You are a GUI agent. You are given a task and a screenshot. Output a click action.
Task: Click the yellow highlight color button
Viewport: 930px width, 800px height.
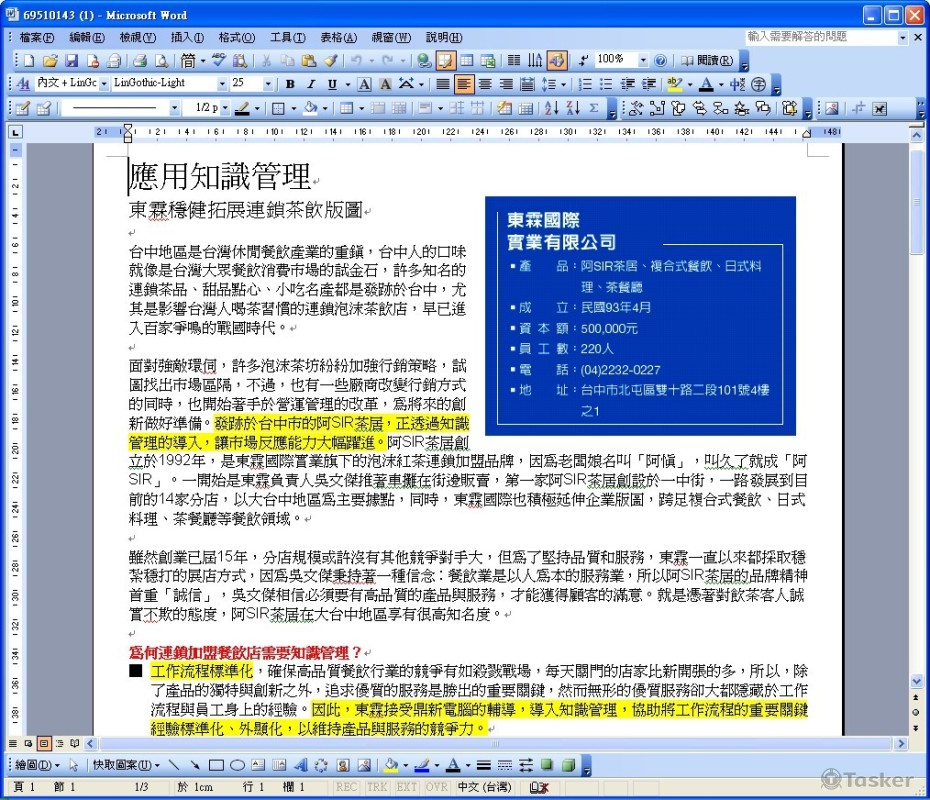(674, 84)
